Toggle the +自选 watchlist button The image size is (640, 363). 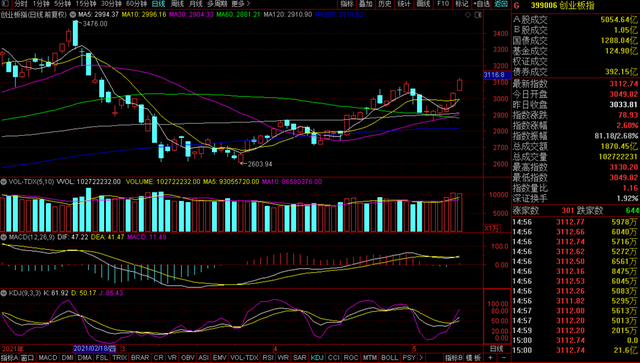(x=481, y=4)
